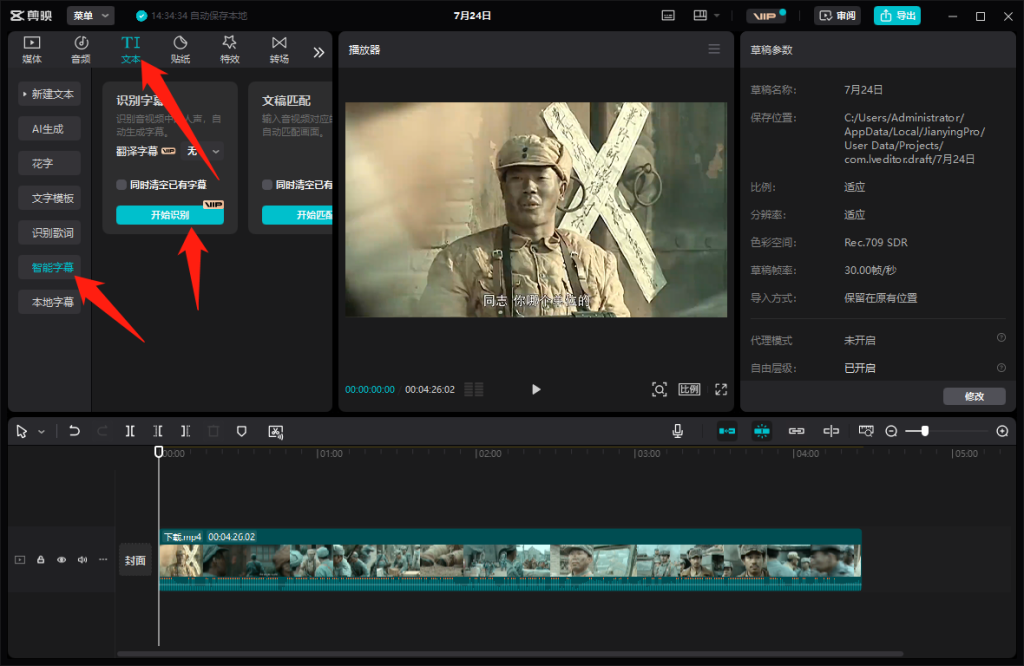
Task: Click the image freeze-frame toolbar icon
Action: [x=276, y=432]
